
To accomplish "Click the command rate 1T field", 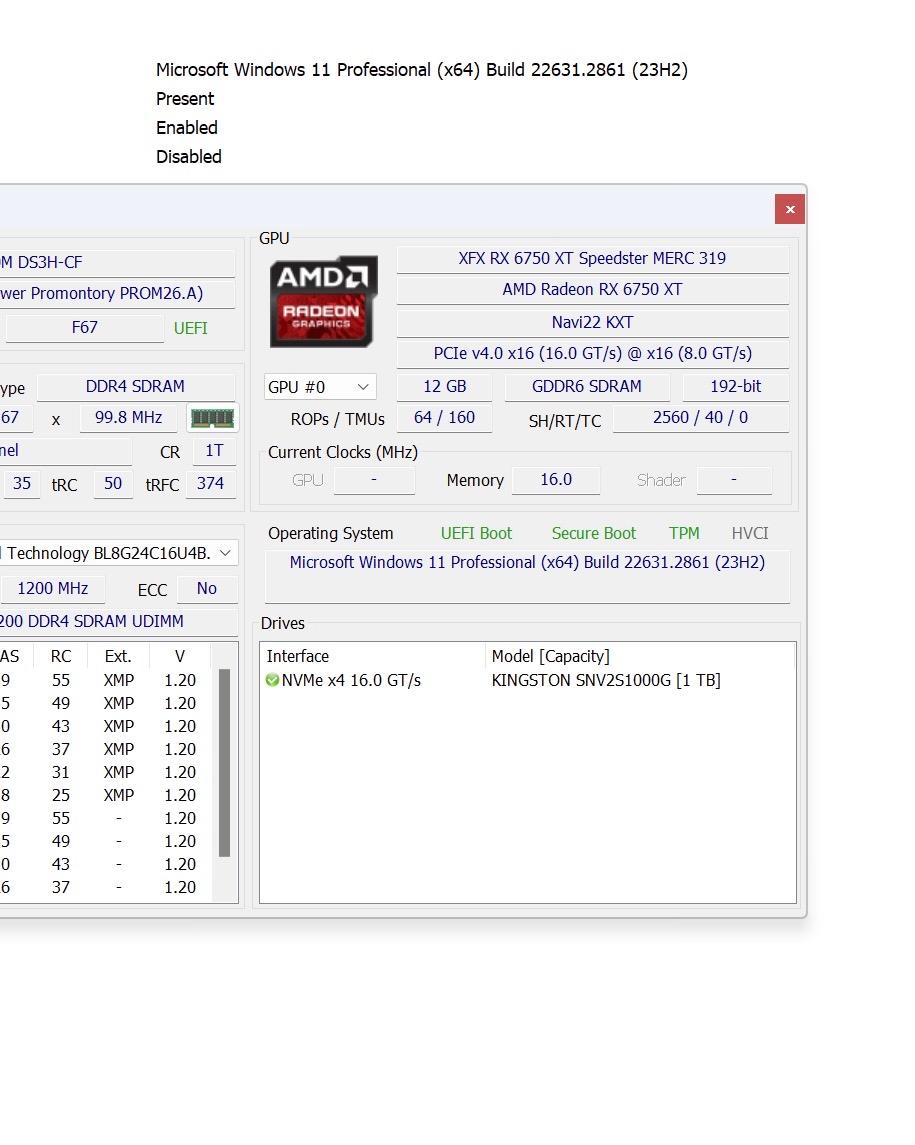I will click(214, 451).
